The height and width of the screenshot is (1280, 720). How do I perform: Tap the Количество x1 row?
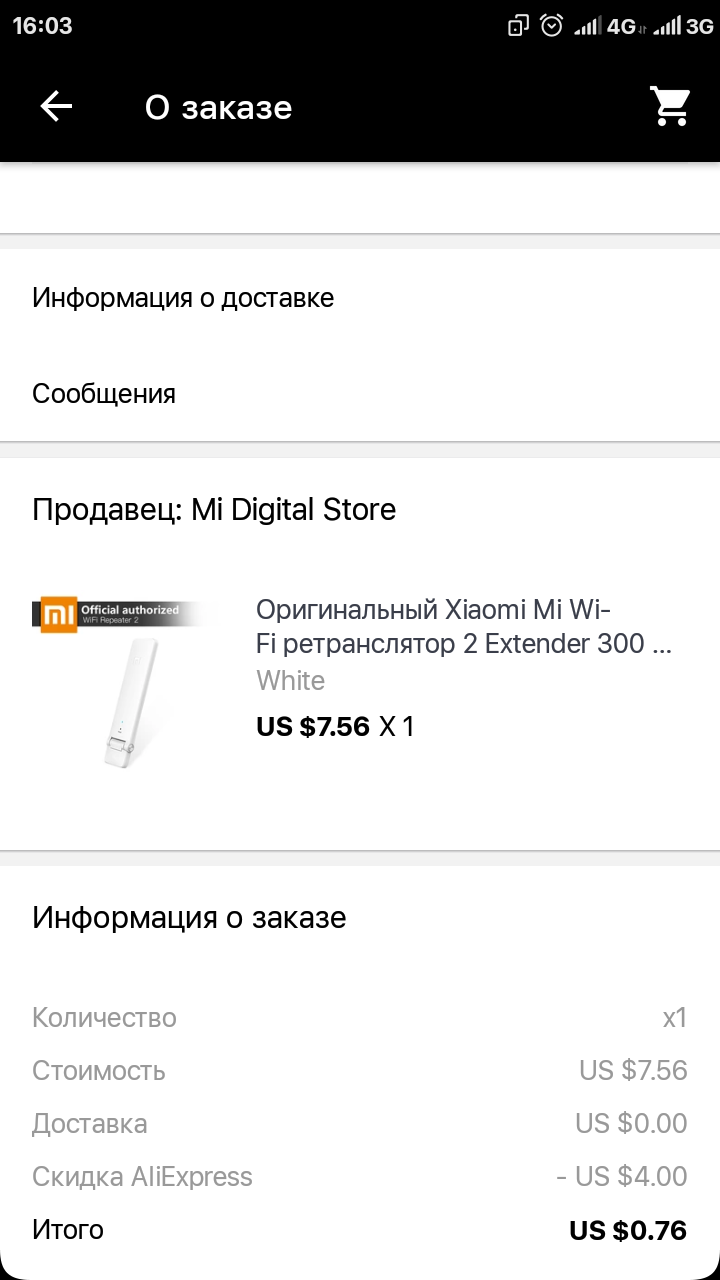tap(360, 1018)
